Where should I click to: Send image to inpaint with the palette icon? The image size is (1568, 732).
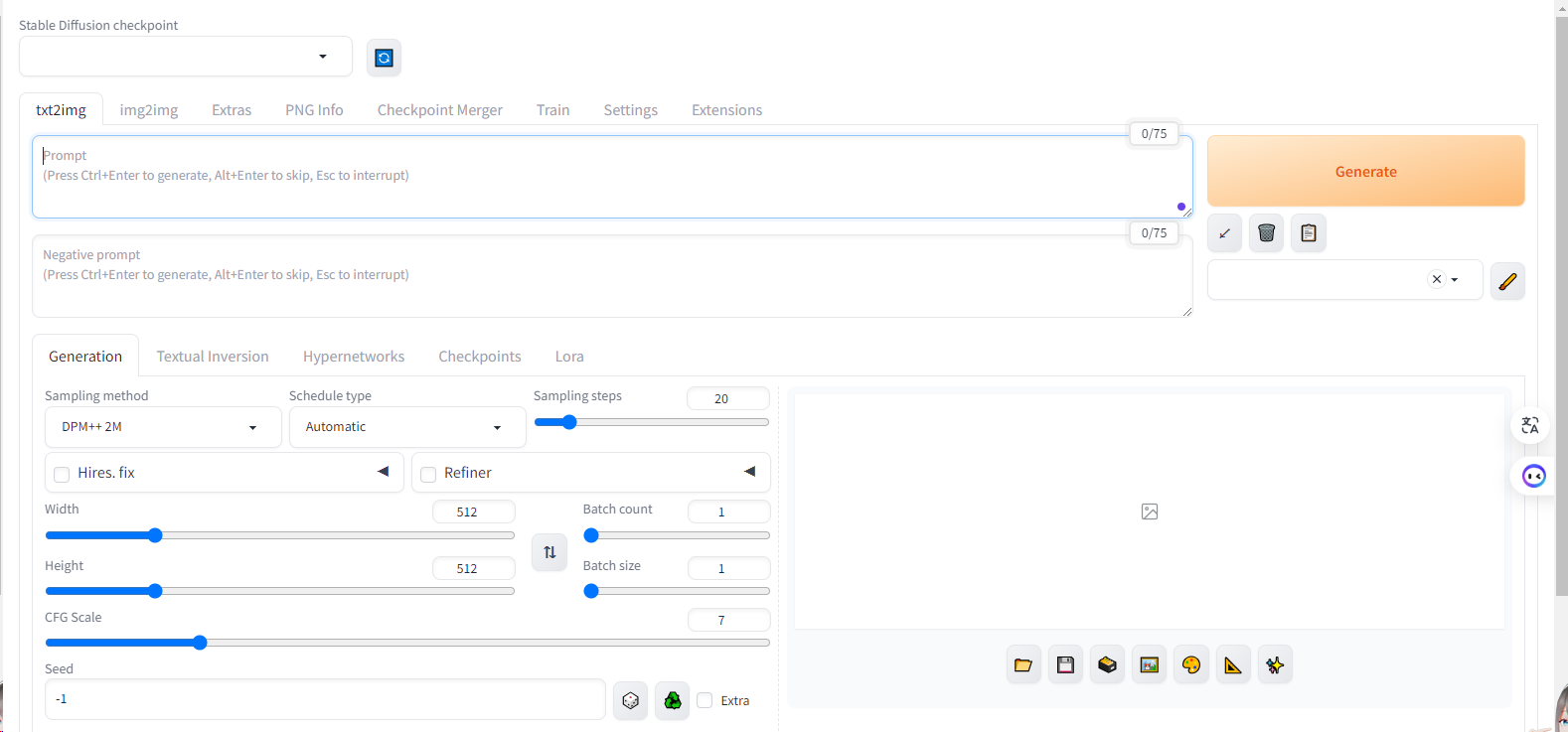point(1191,665)
